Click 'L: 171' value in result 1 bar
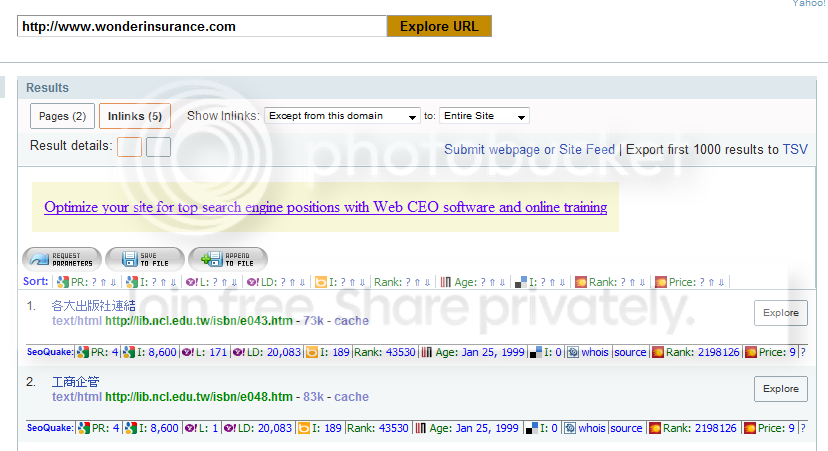This screenshot has height=451, width=828. 211,352
